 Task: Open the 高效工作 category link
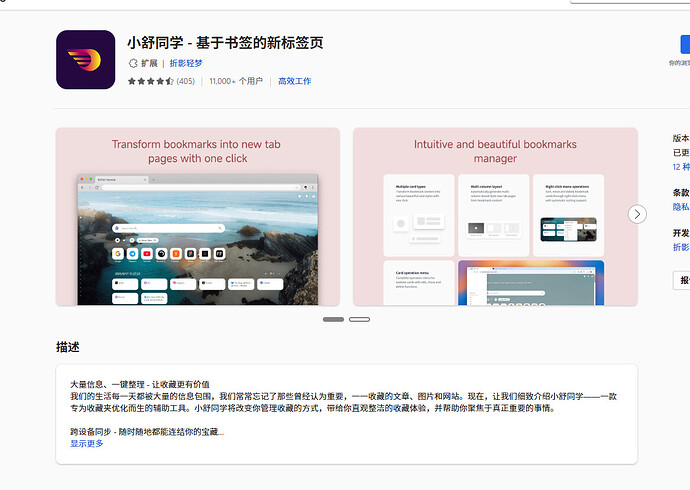point(294,81)
